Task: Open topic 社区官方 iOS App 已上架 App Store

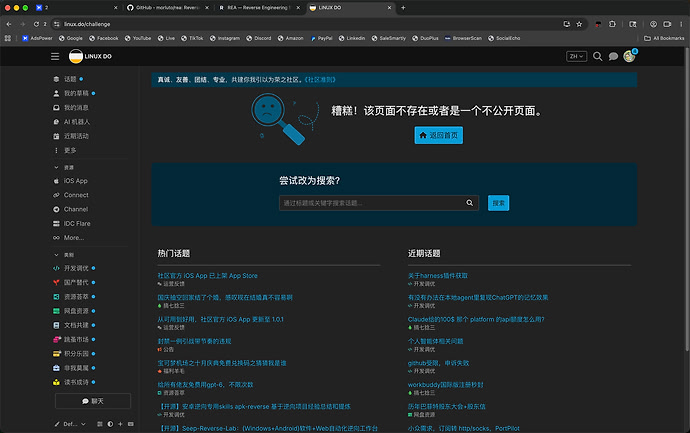Action: (207, 275)
